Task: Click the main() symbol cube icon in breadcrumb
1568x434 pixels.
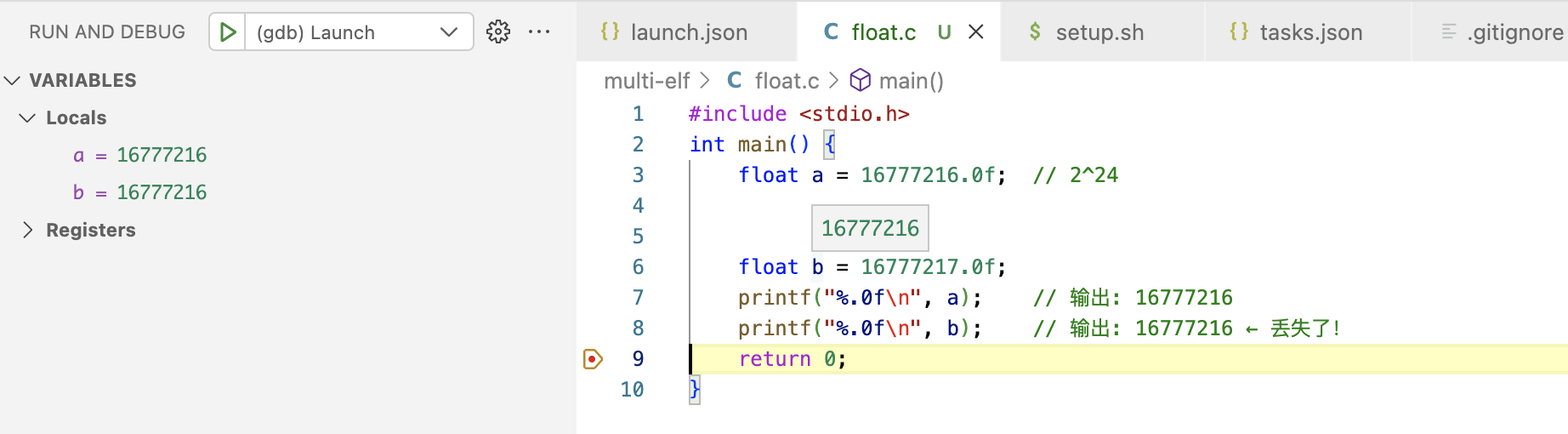Action: pyautogui.click(x=861, y=80)
